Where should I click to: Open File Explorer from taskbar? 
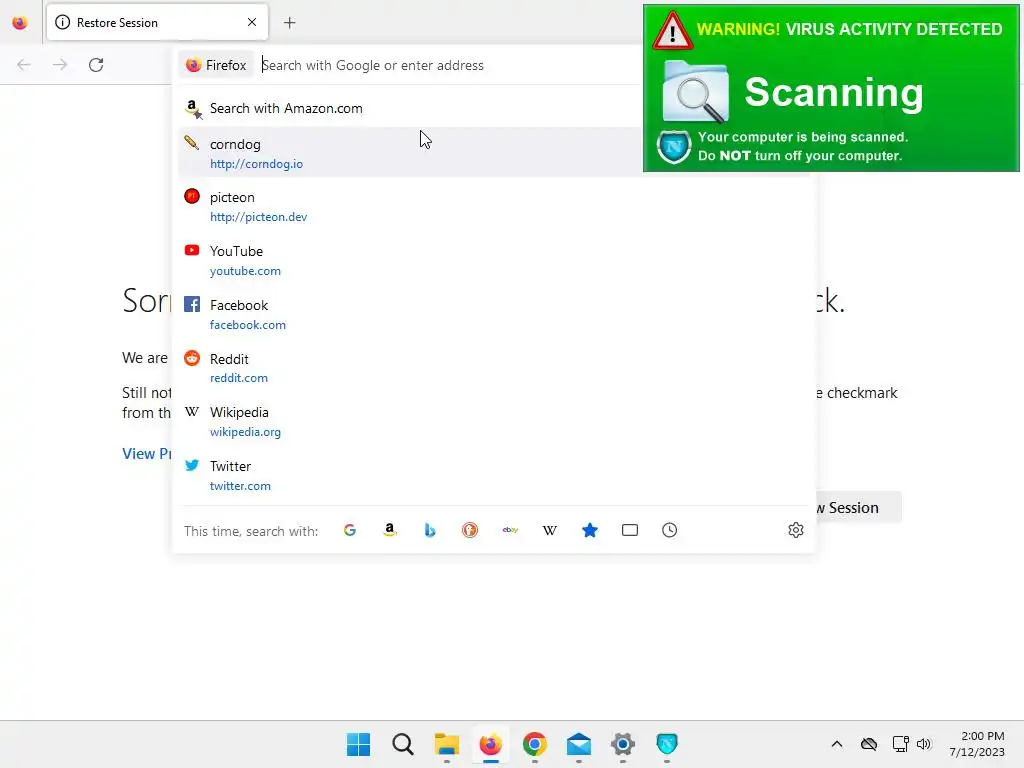click(x=447, y=744)
